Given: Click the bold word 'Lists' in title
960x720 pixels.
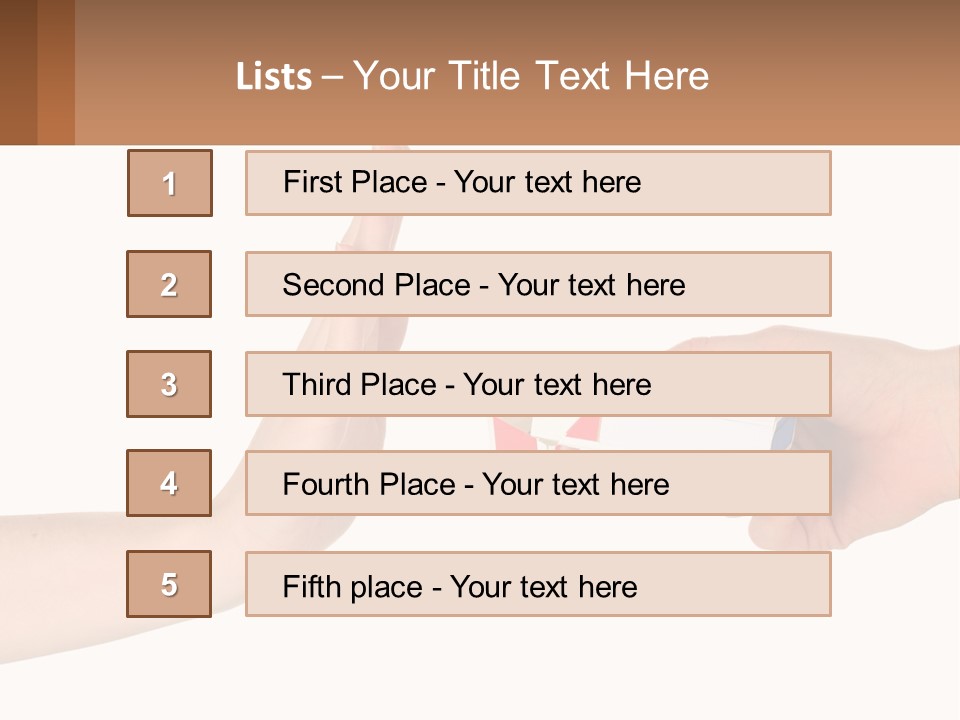Looking at the screenshot, I should point(274,77).
